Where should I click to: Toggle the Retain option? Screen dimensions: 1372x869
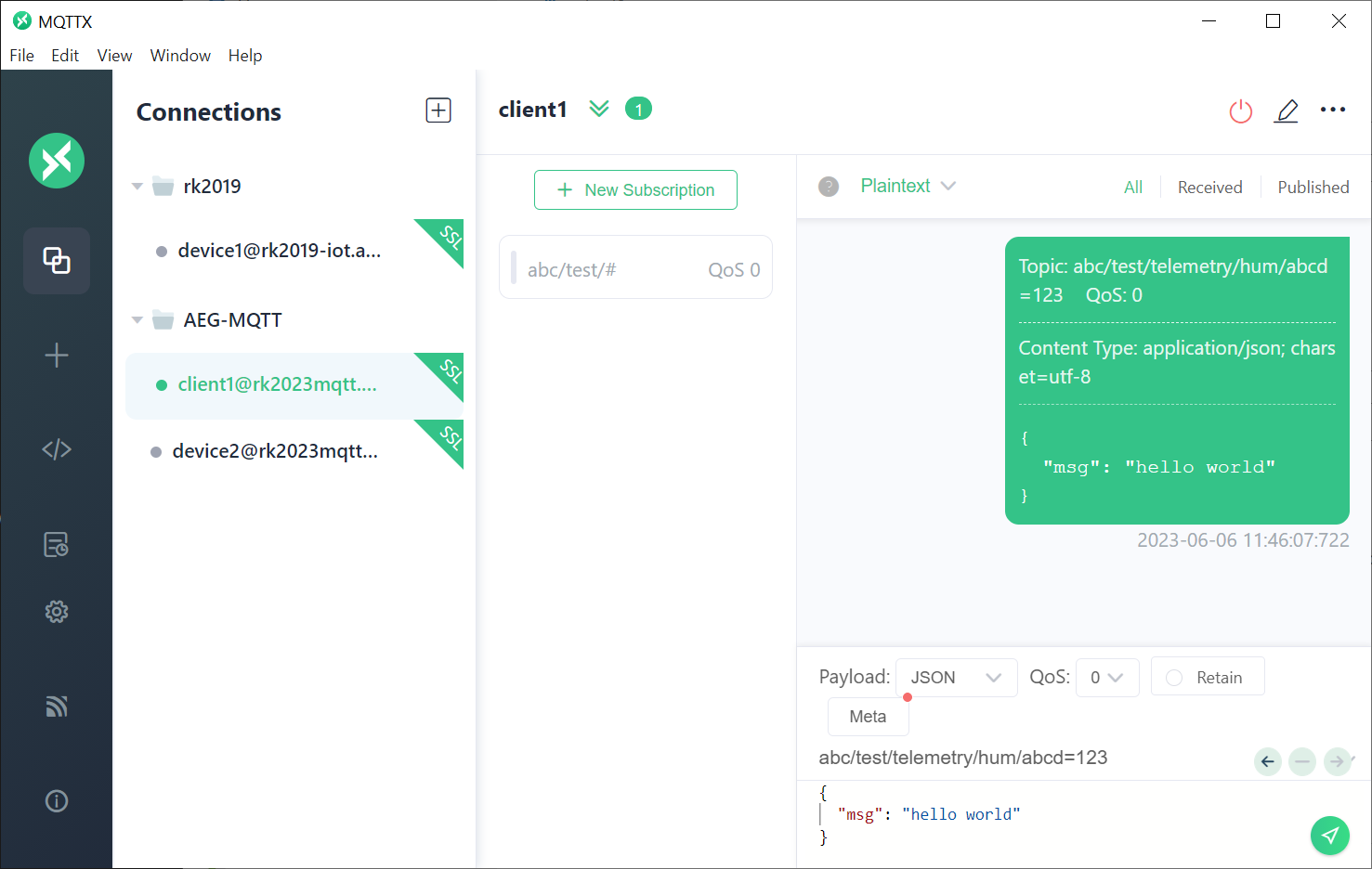click(x=1208, y=677)
